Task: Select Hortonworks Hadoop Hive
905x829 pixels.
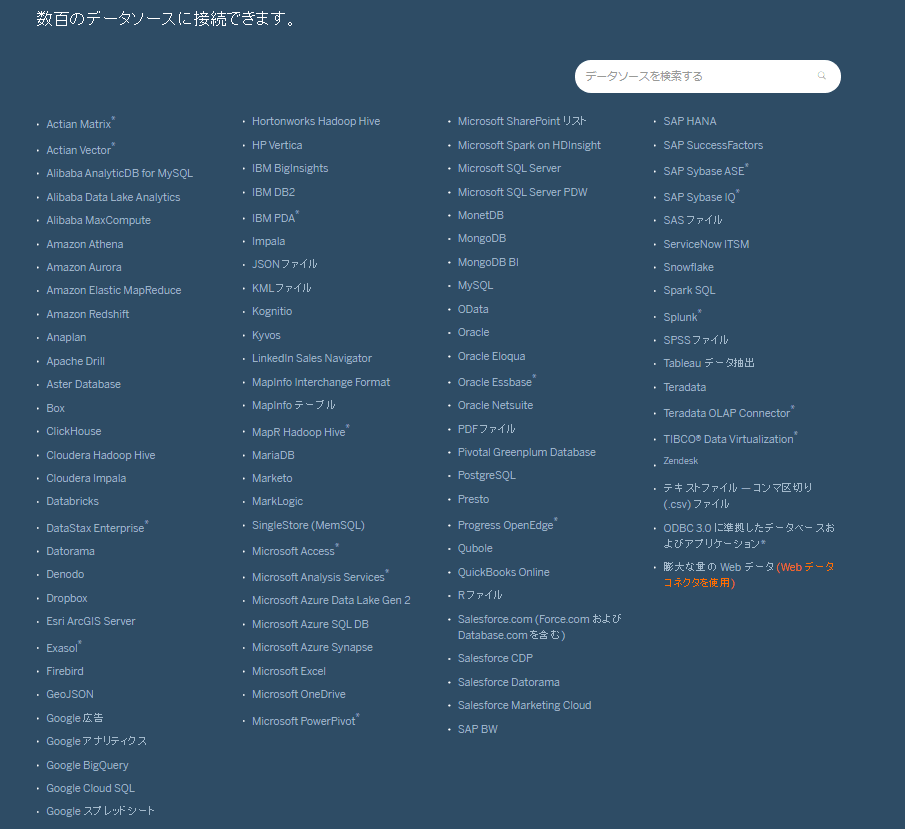Action: (316, 121)
